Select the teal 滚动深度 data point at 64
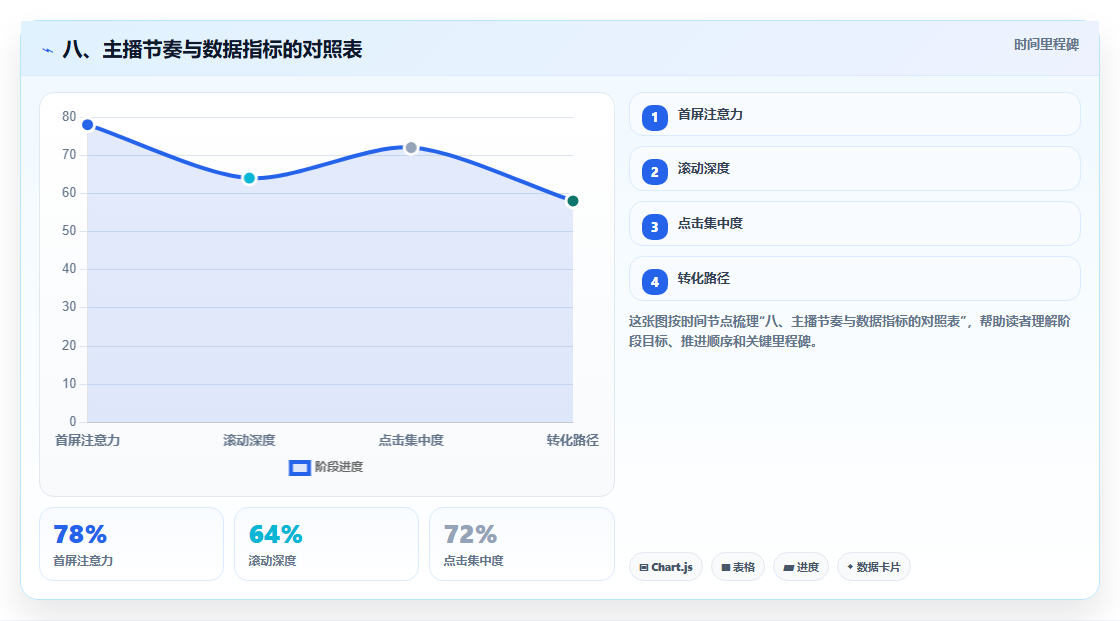 (249, 178)
